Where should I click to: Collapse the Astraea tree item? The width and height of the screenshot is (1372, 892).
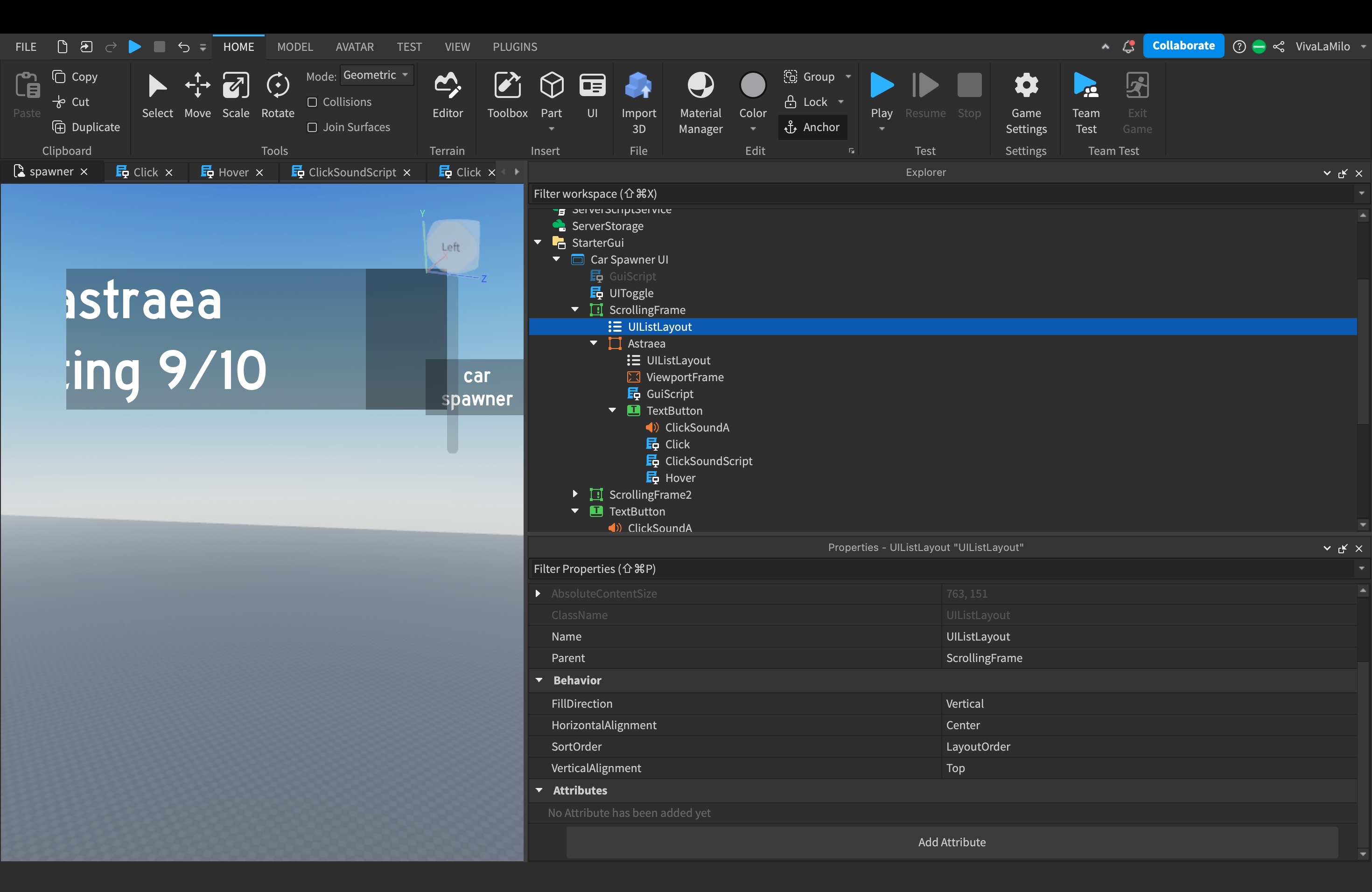pos(594,343)
